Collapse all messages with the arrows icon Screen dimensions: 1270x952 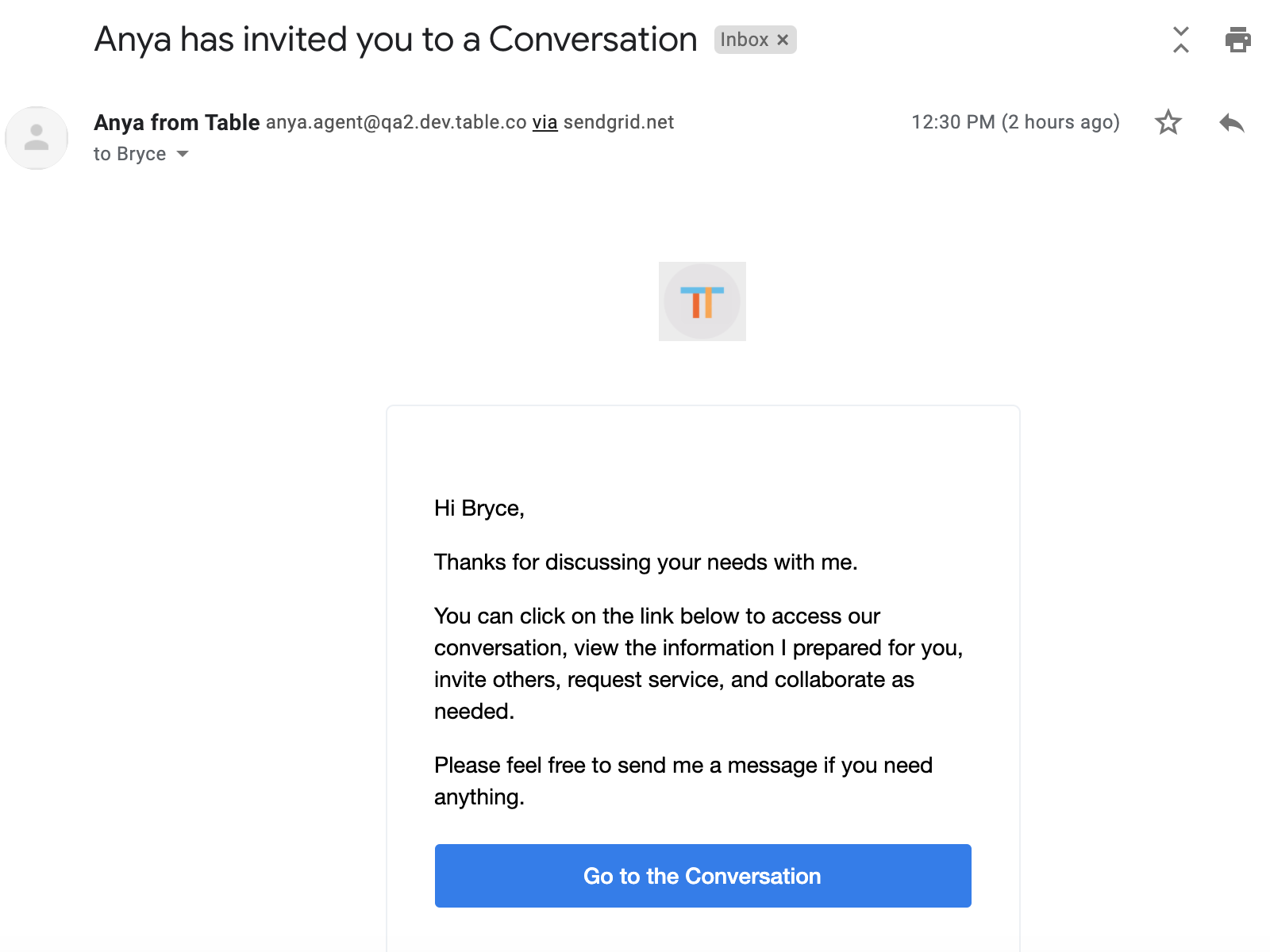click(1181, 39)
